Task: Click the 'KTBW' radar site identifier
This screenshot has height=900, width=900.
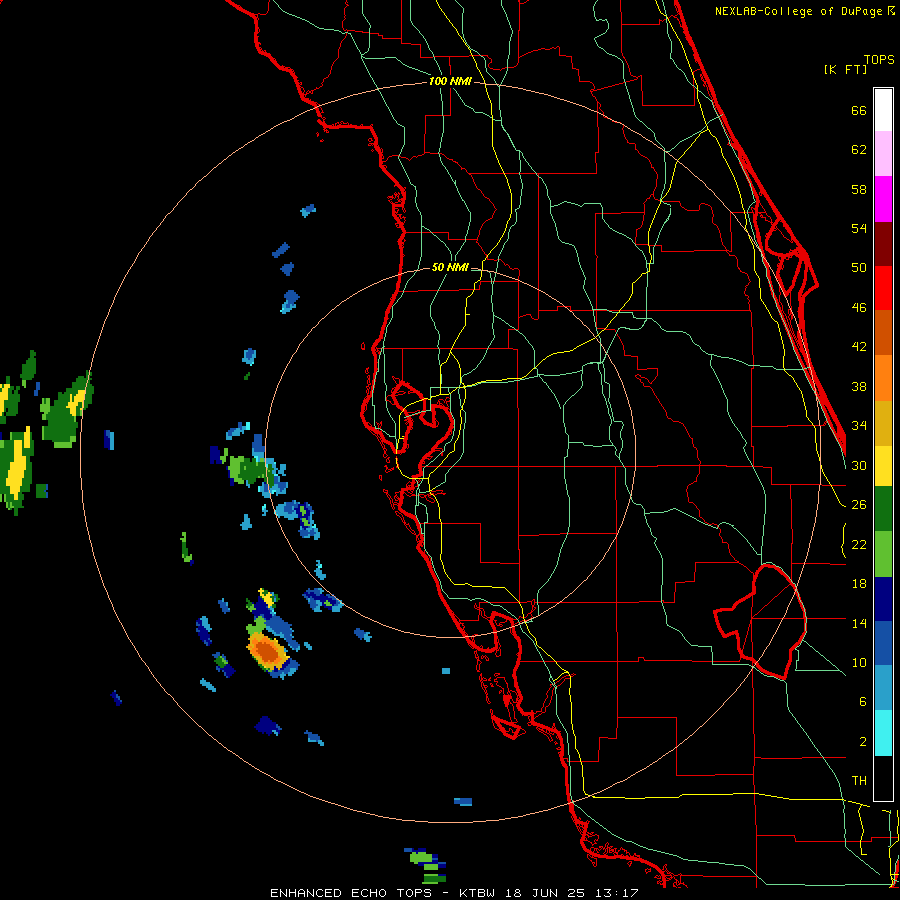Action: pyautogui.click(x=476, y=893)
